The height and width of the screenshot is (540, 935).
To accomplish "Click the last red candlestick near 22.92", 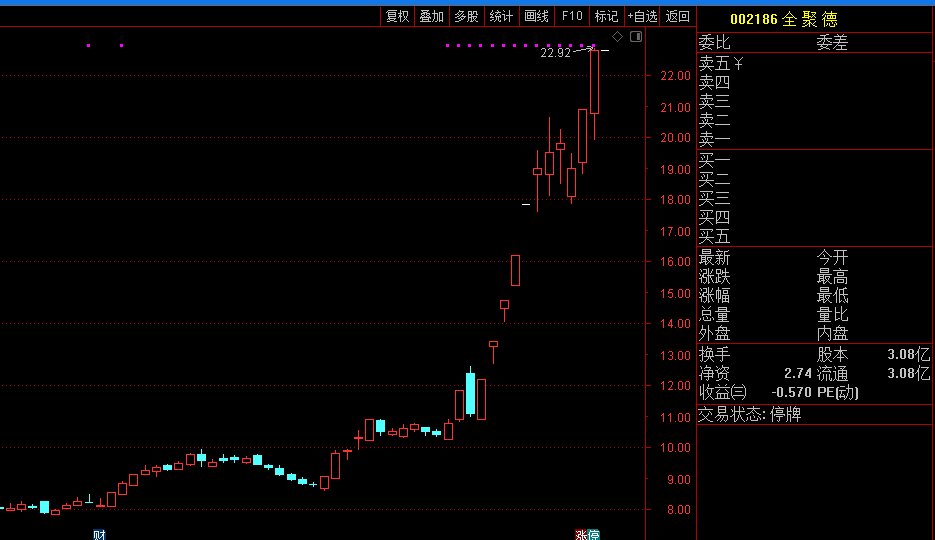I will coord(595,82).
